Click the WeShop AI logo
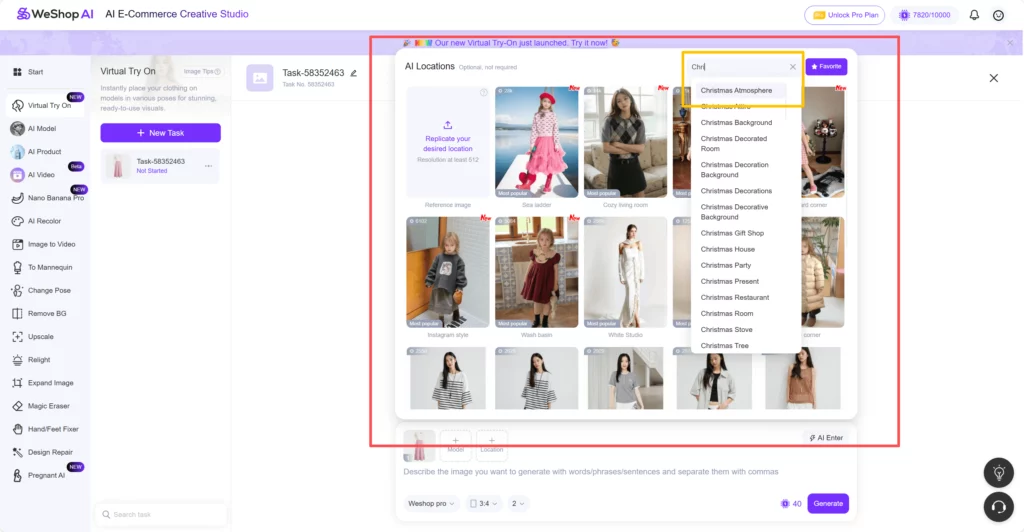Screen dimensions: 1024x532 coord(55,14)
